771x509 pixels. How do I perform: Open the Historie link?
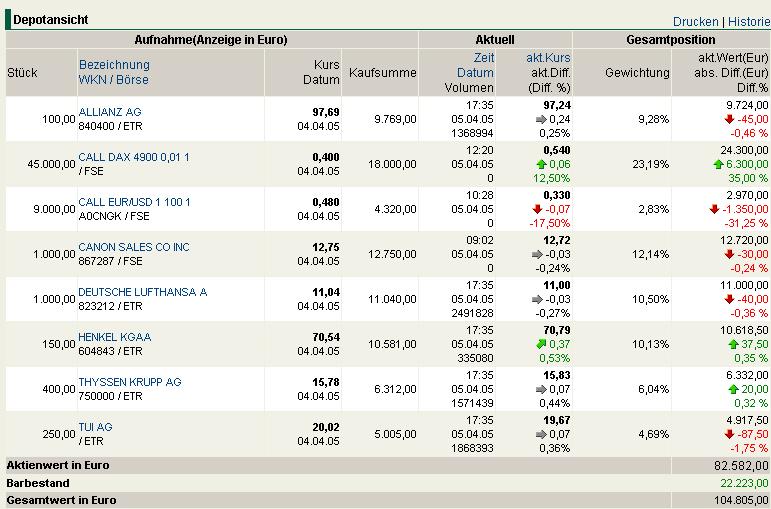click(749, 22)
